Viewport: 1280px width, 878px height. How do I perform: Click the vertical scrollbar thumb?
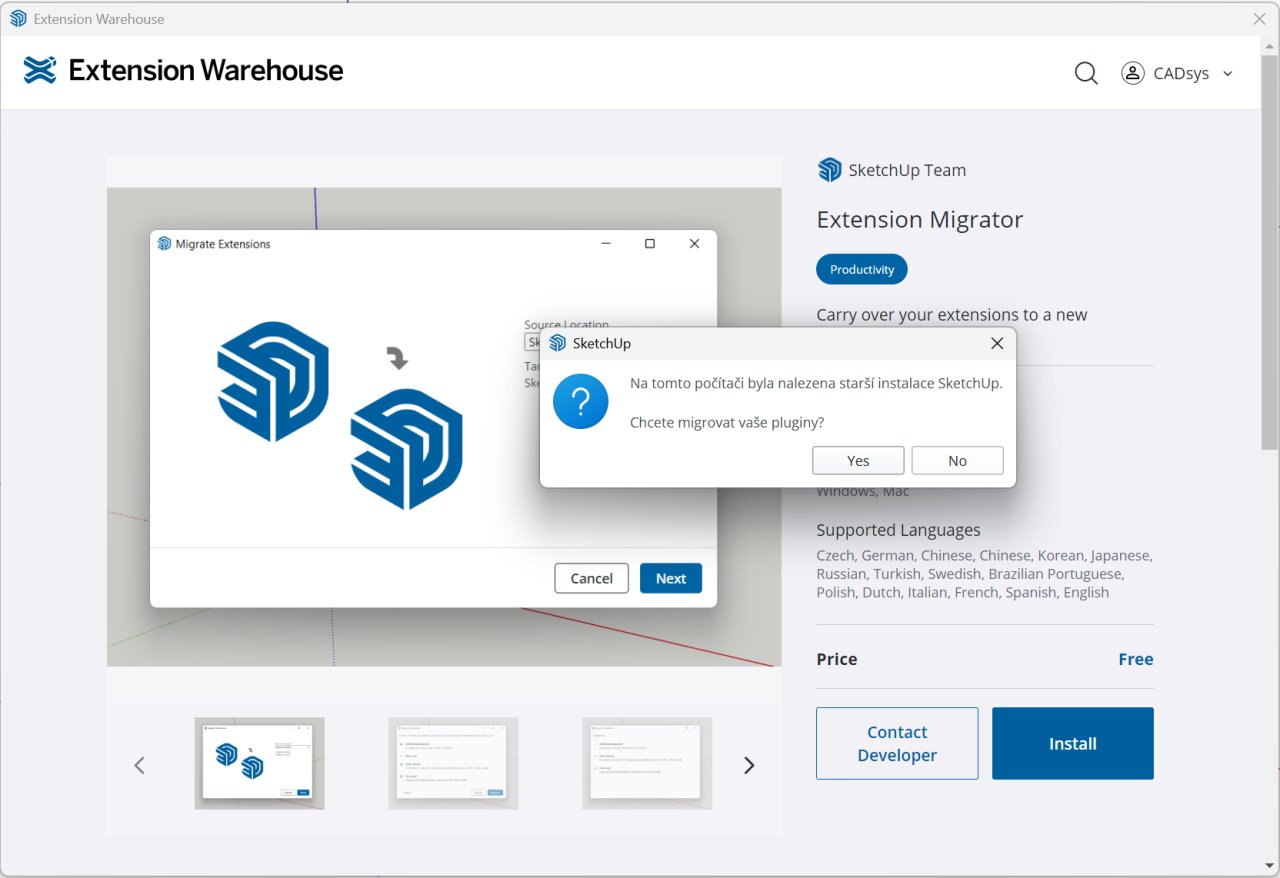(1269, 250)
